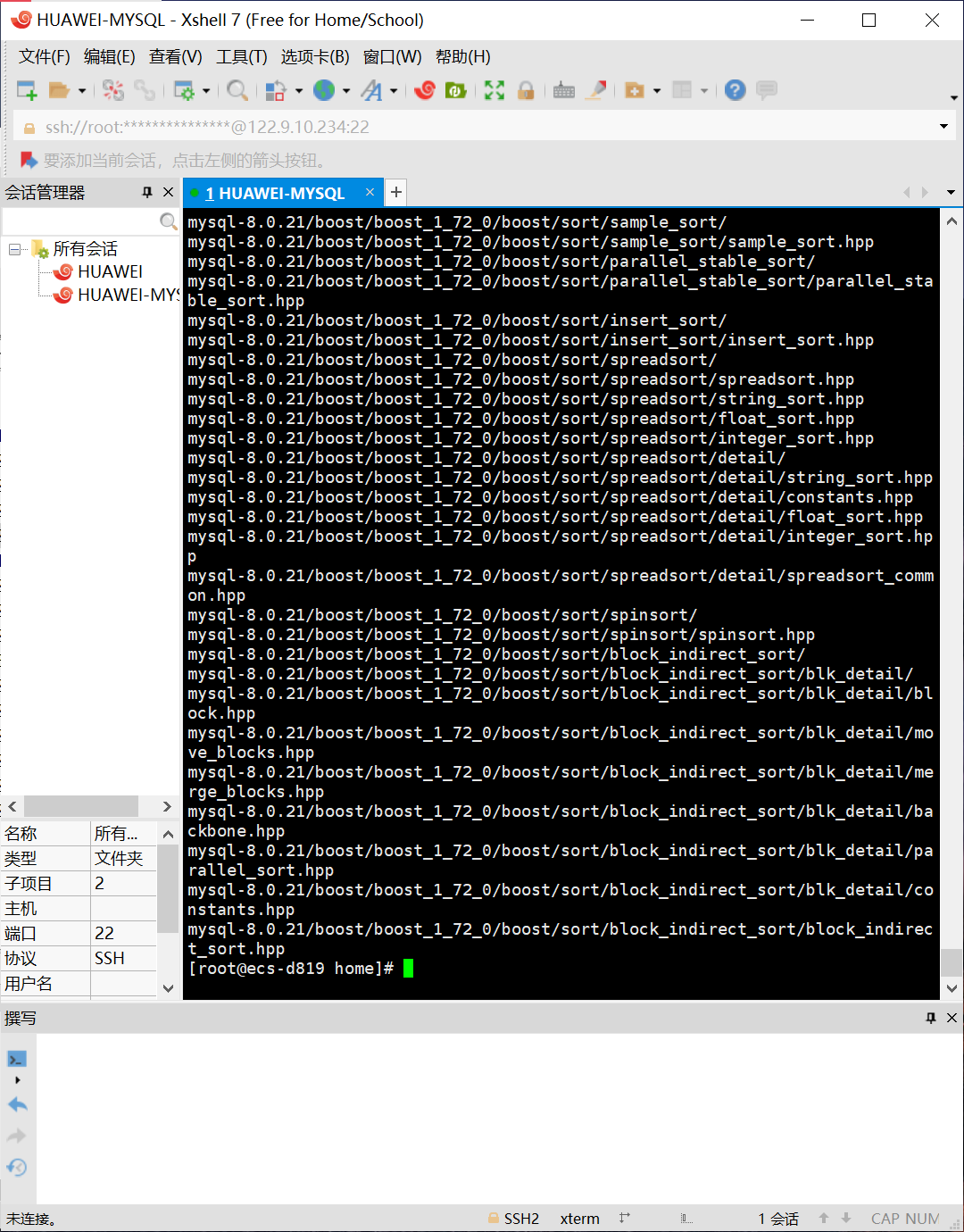The width and height of the screenshot is (964, 1232).
Task: Open the 窗口(W) menu
Action: [x=392, y=57]
